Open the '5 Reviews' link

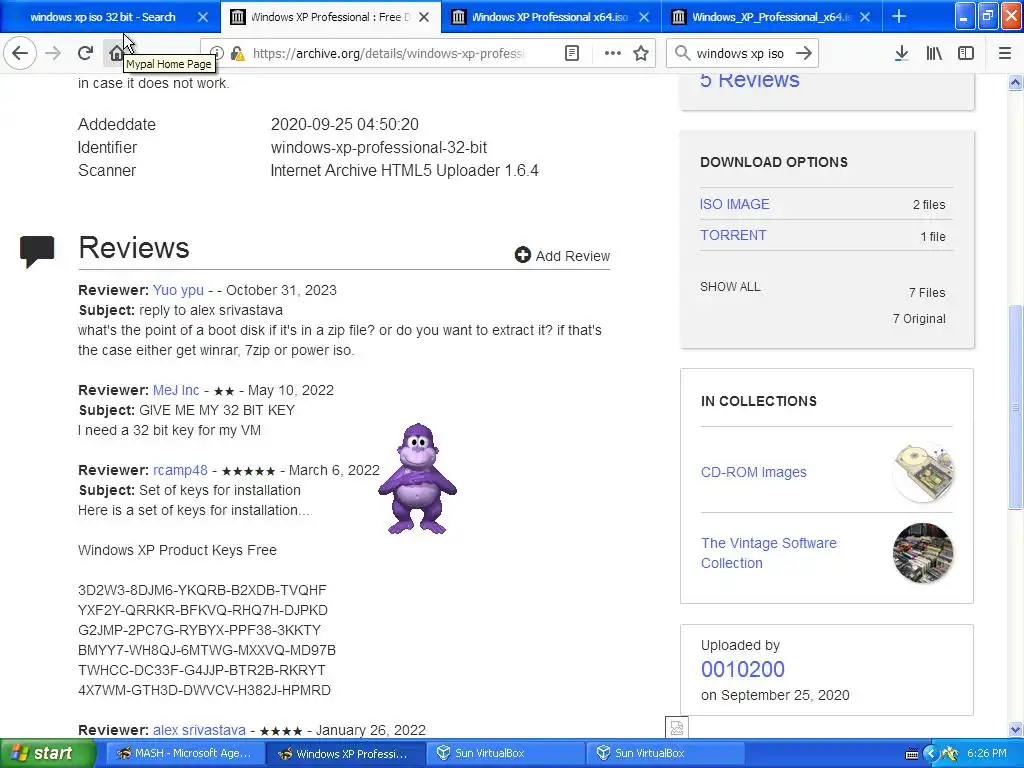coord(749,80)
